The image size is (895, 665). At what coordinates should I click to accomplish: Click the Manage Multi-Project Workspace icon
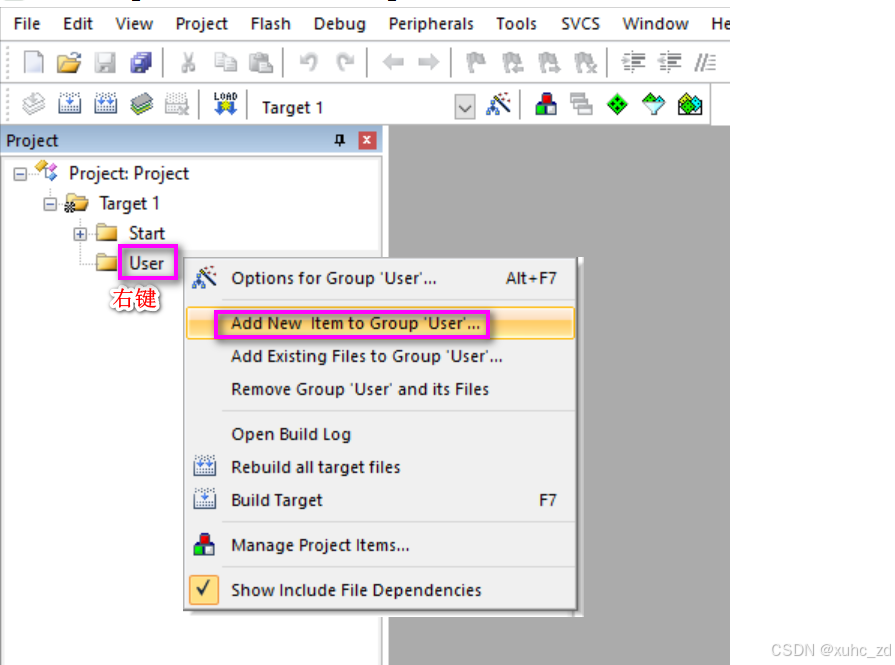(581, 104)
